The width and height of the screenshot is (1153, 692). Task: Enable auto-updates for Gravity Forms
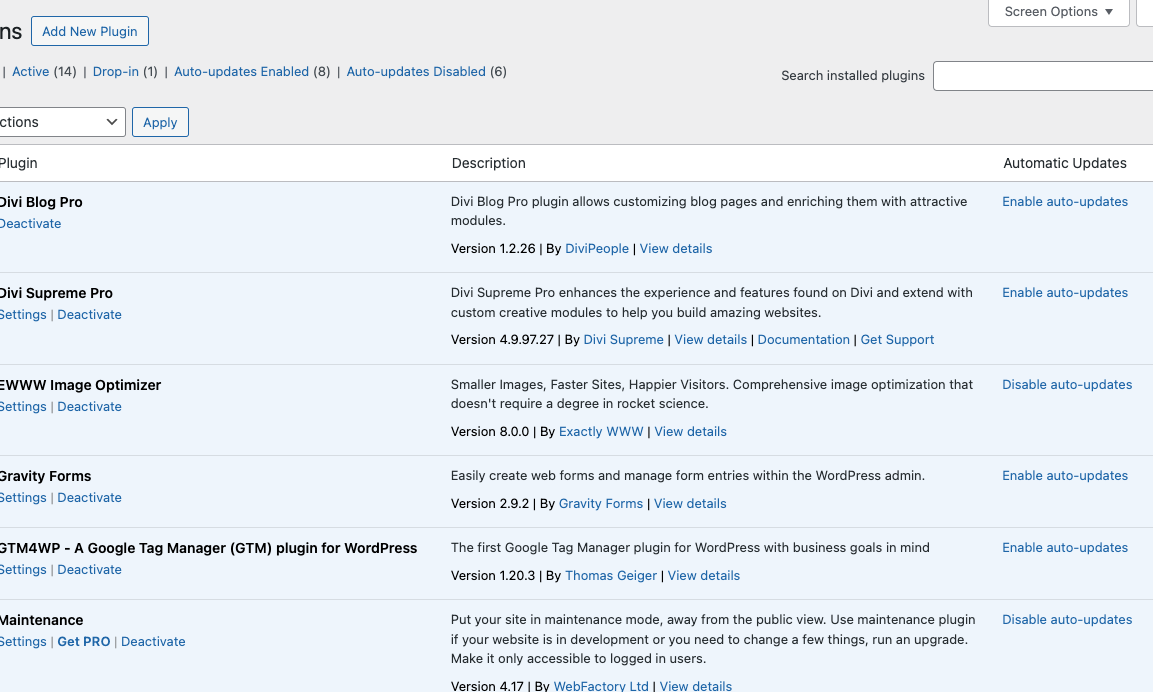coord(1065,476)
